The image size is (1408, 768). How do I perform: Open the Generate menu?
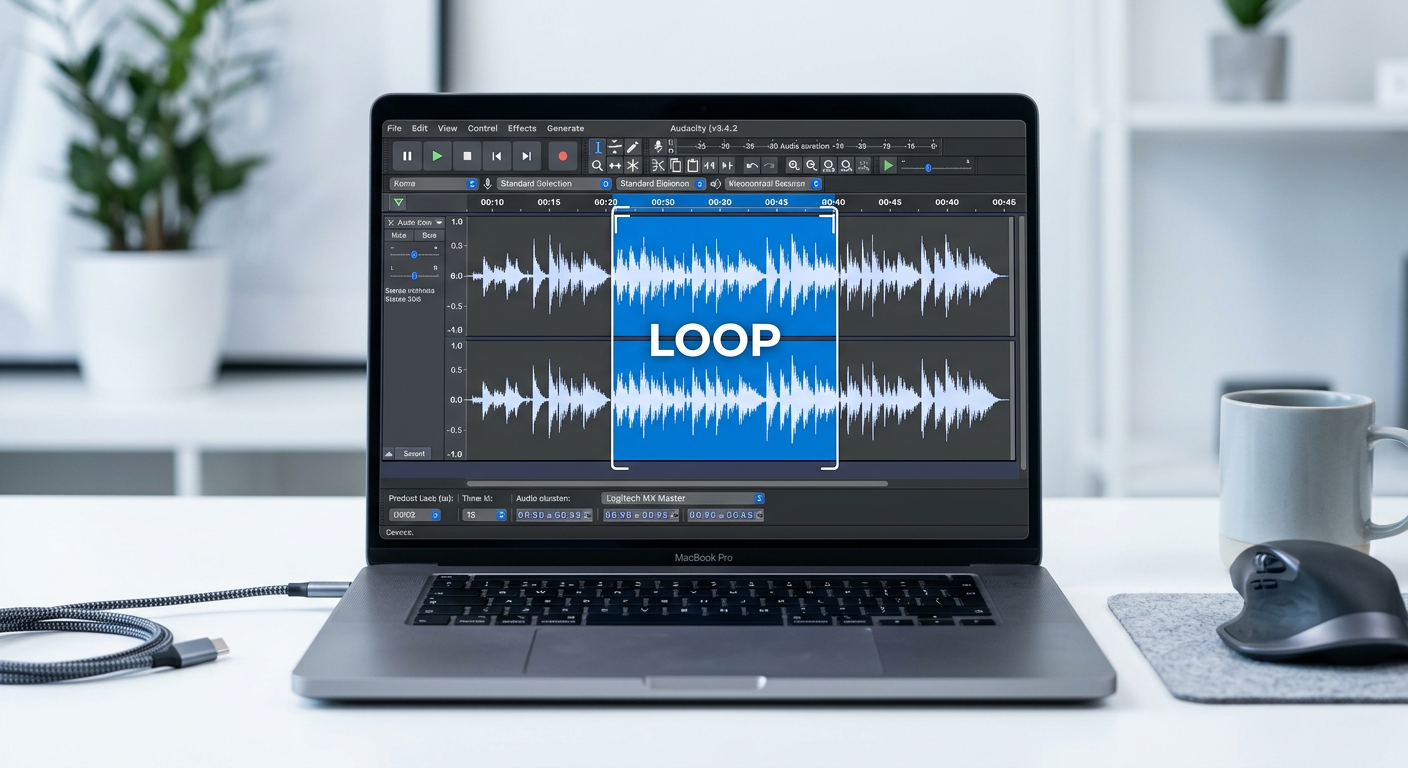point(565,128)
